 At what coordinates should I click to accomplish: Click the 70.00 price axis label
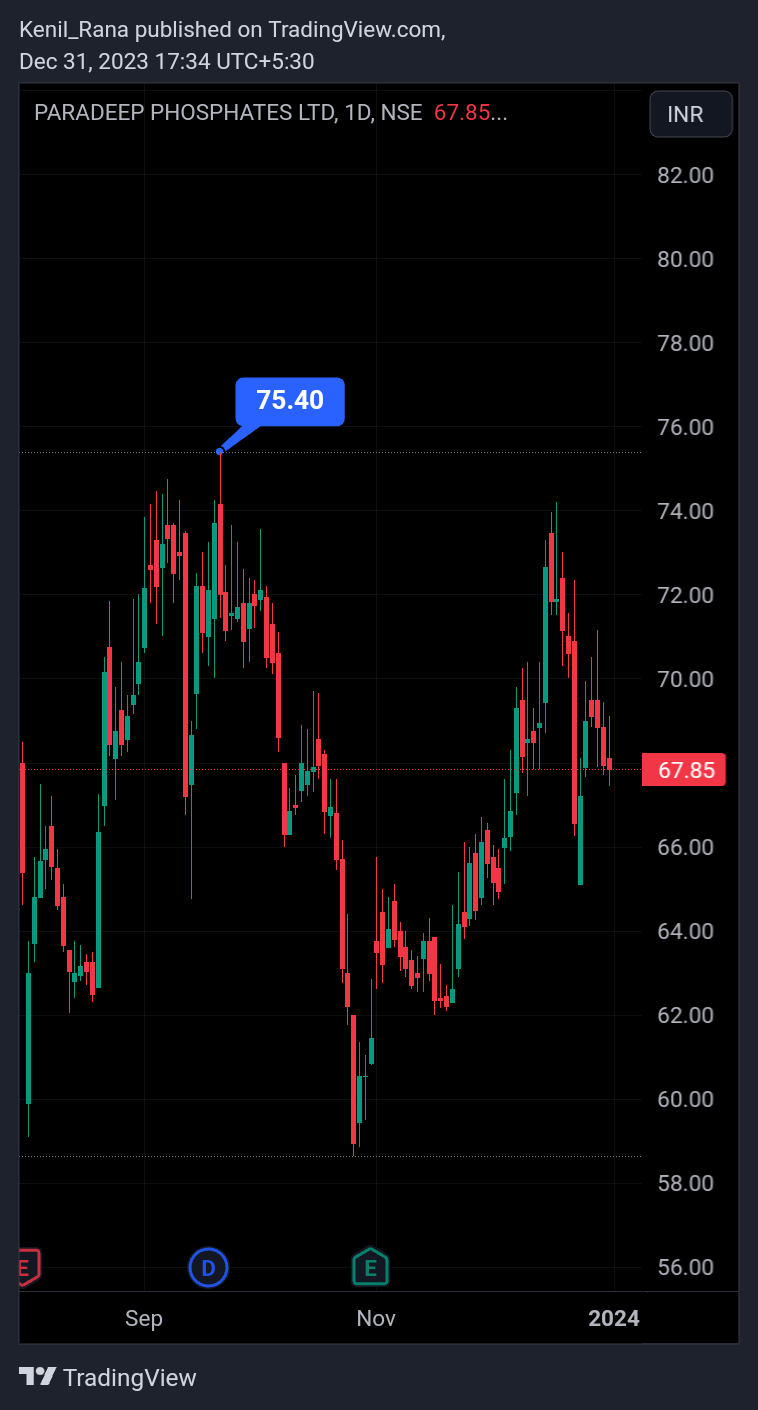tap(685, 679)
